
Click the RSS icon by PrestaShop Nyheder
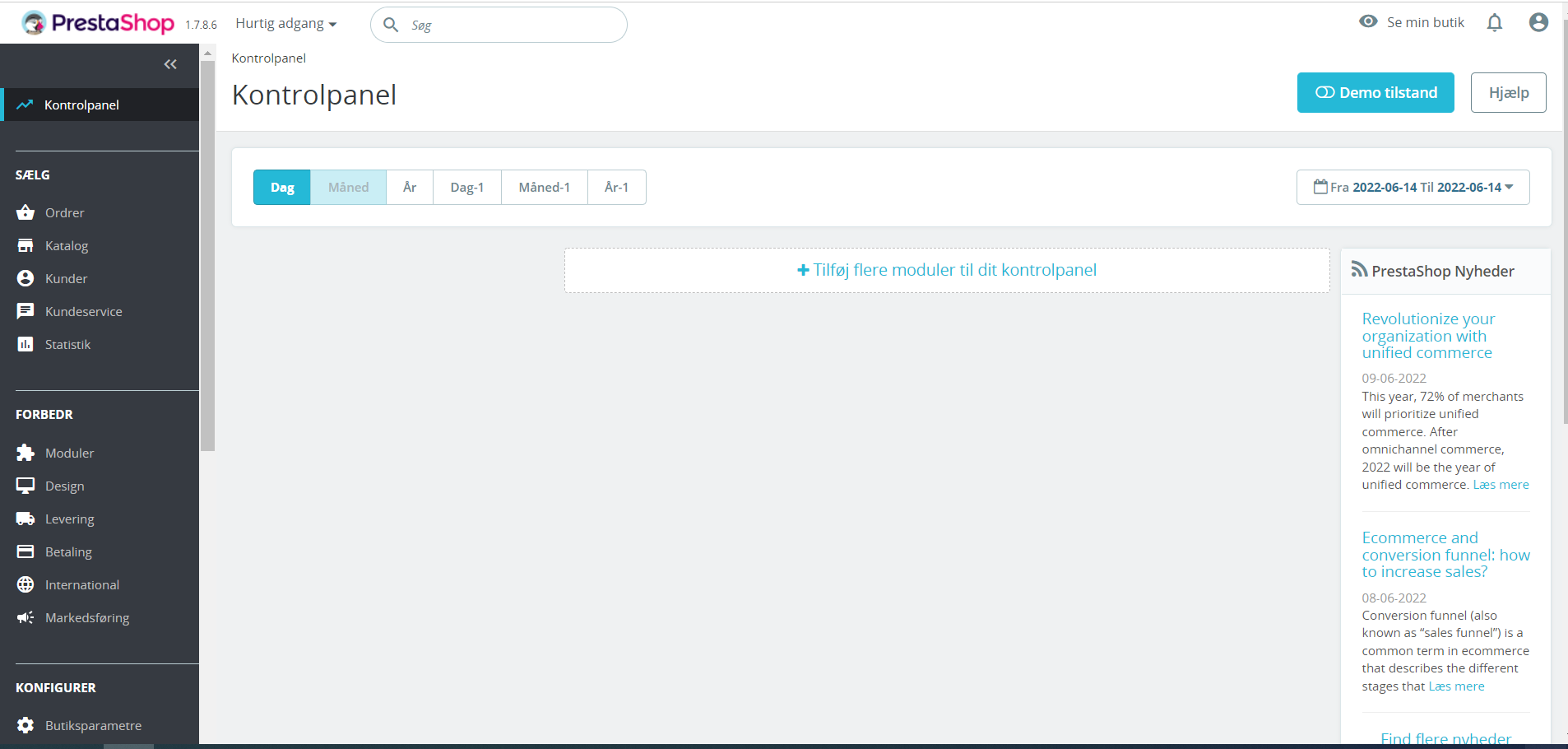click(x=1360, y=269)
